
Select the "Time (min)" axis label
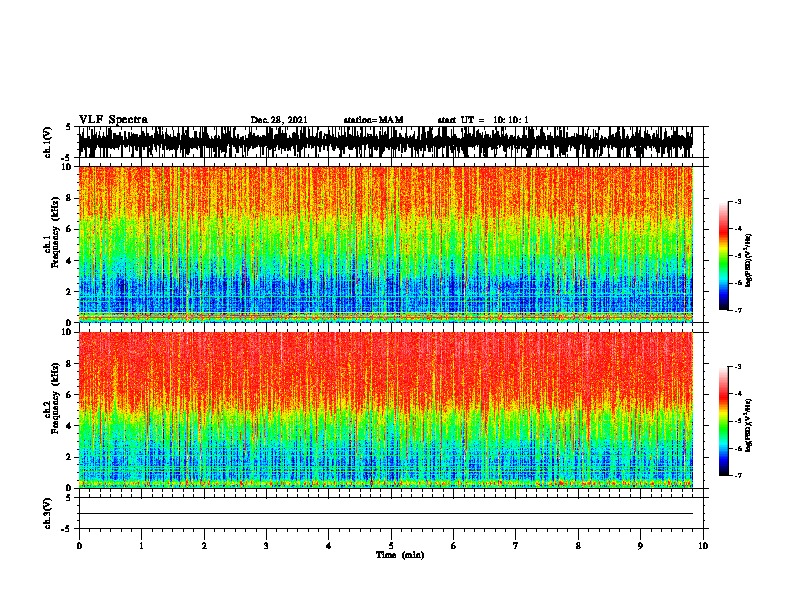point(400,555)
